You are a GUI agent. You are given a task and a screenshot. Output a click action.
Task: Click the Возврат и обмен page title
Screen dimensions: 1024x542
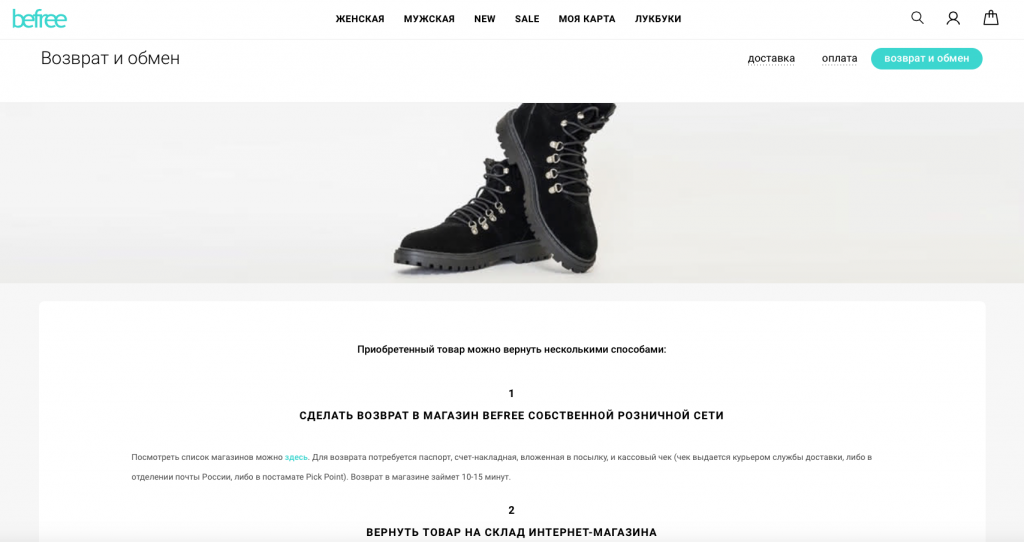click(x=110, y=58)
